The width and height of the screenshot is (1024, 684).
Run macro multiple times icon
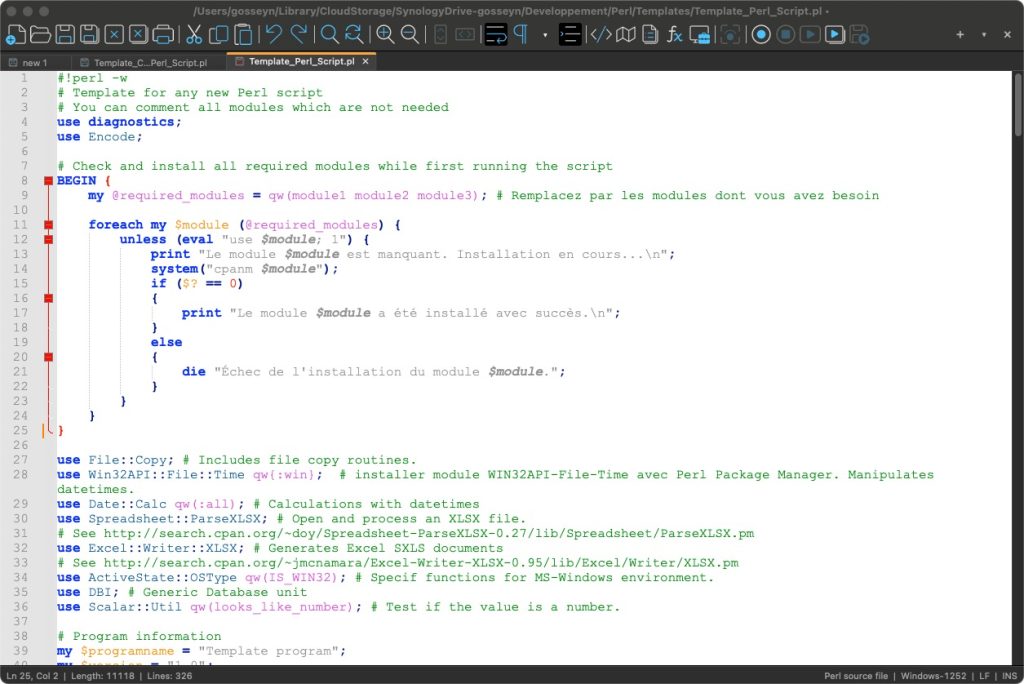[x=835, y=35]
